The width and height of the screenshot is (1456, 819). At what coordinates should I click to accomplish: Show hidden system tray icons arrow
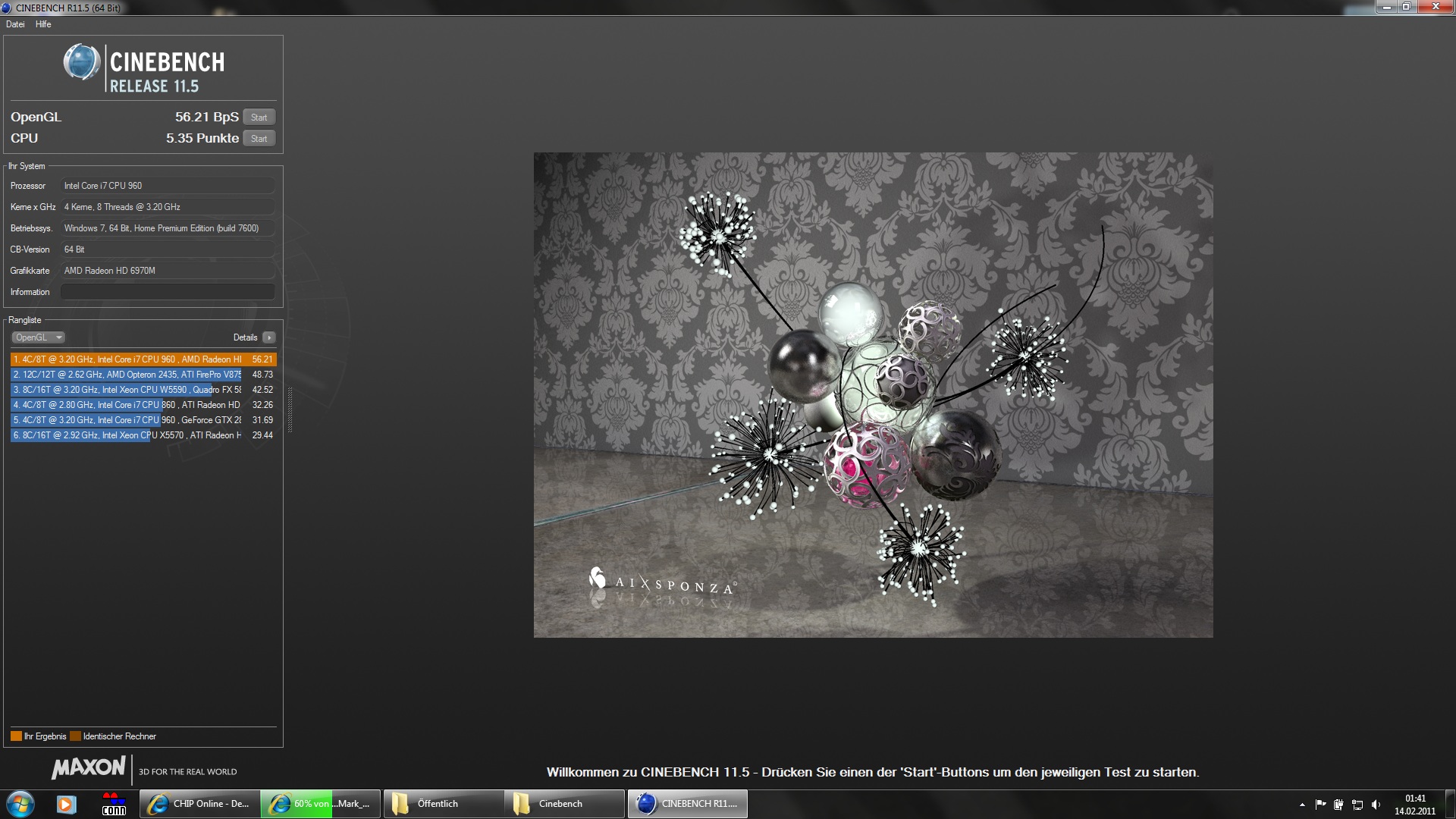(1302, 805)
